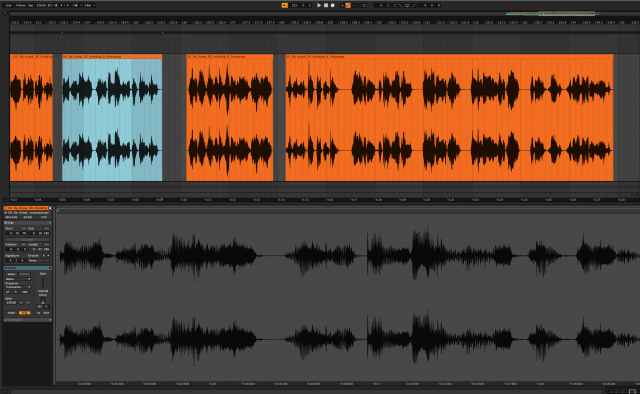Toggle the Arrangement Loop switch
This screenshot has height=394, width=640.
[x=407, y=5]
